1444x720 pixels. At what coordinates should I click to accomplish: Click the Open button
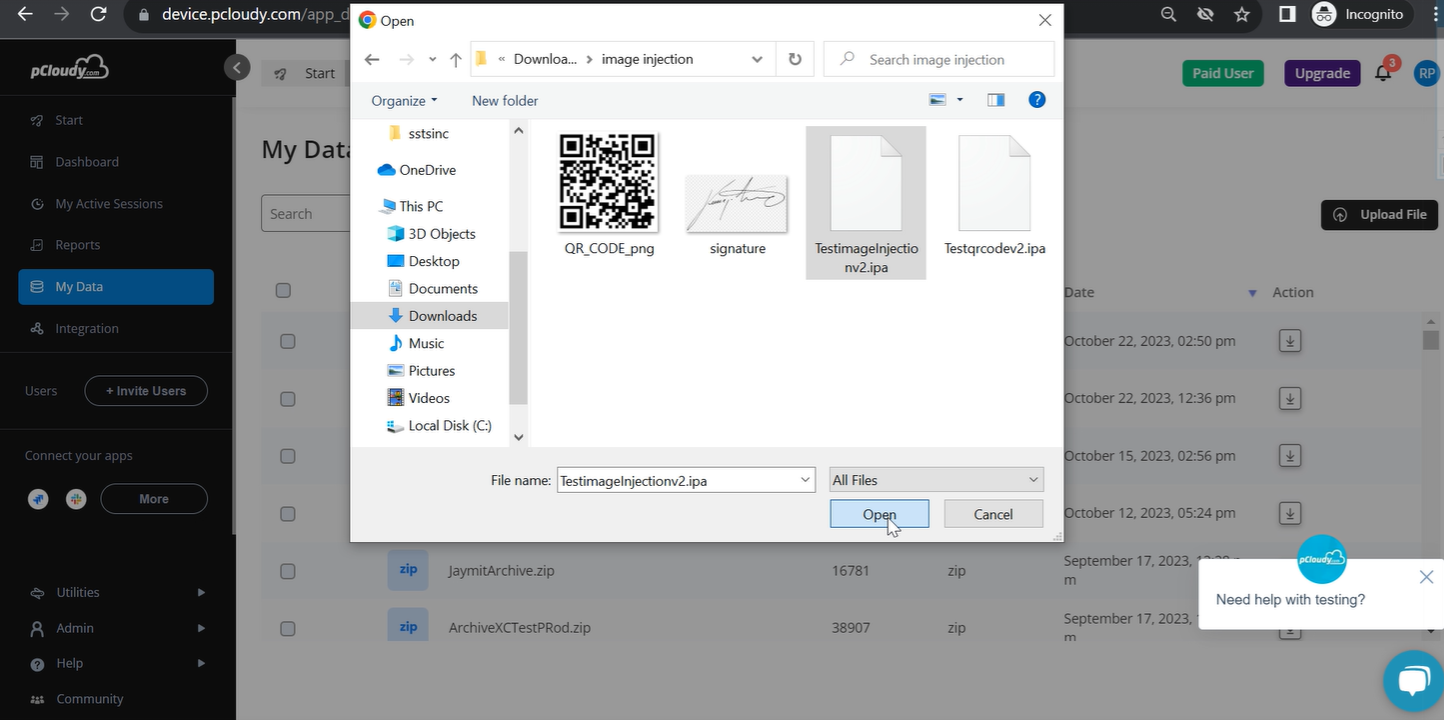coord(879,514)
